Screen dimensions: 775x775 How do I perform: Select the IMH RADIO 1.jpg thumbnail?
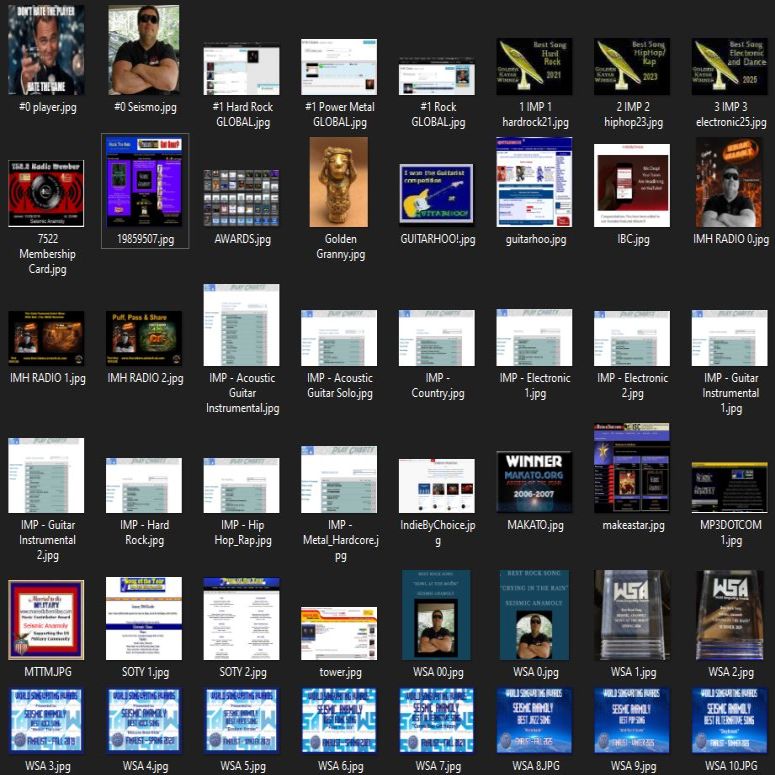(46, 338)
